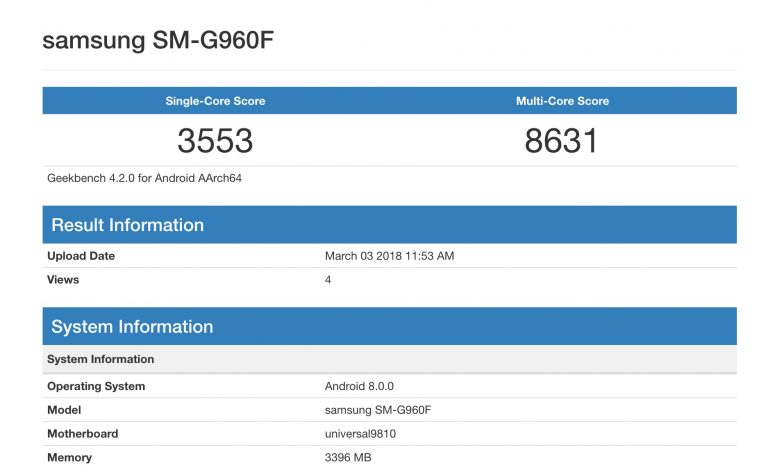Select the multi-core score 8631
Image resolution: width=768 pixels, height=472 pixels.
(x=561, y=141)
